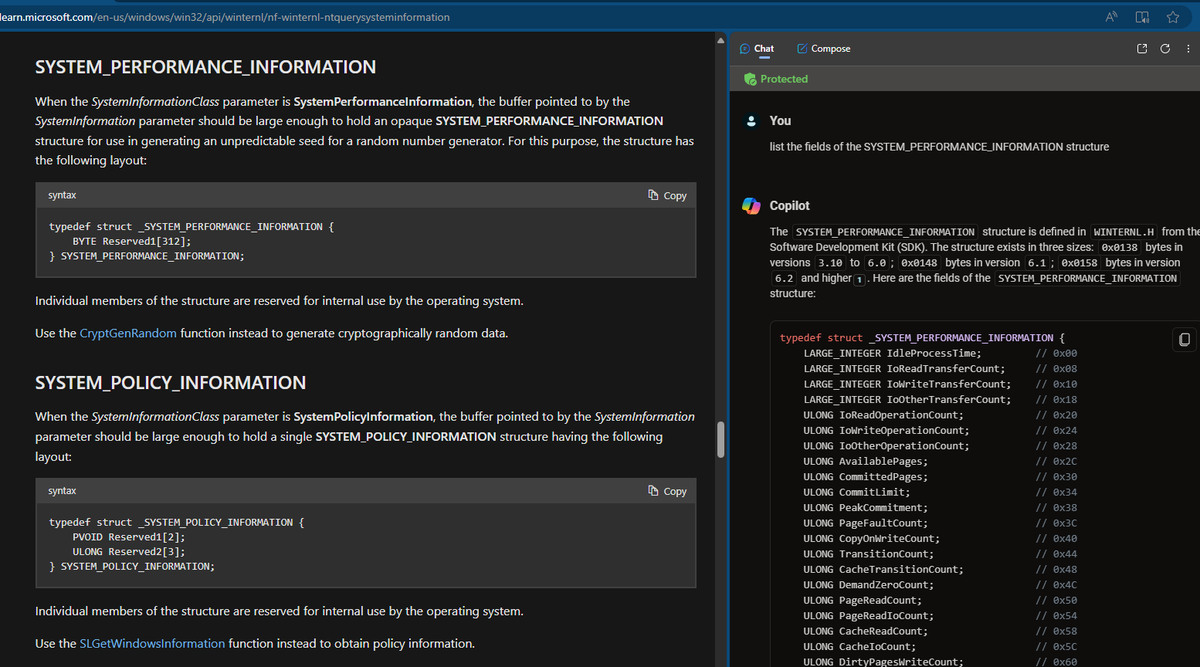Copy the SYSTEM_POLICY_INFORMATION syntax block
The width and height of the screenshot is (1200, 667).
(x=667, y=491)
